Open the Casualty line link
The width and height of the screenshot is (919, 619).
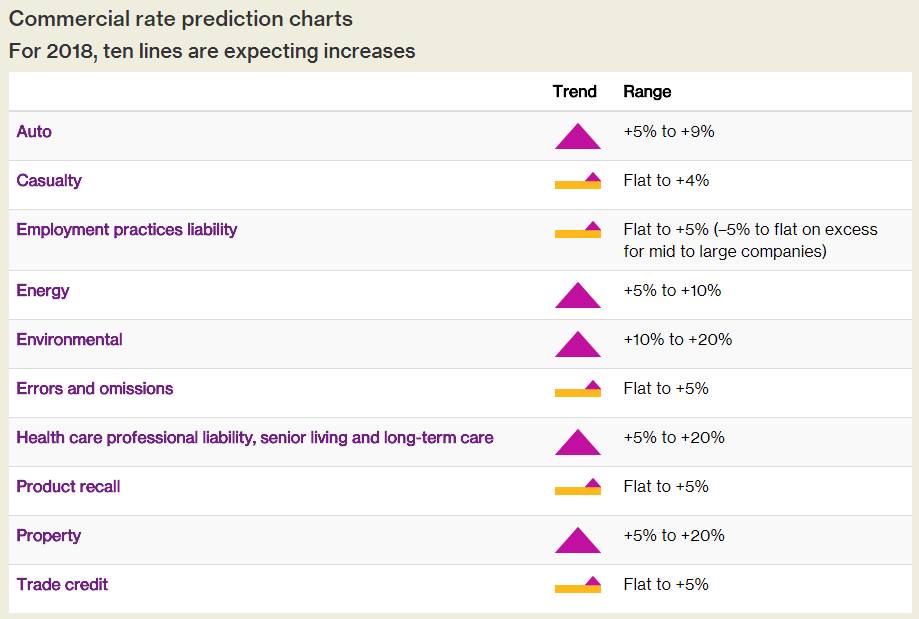49,181
